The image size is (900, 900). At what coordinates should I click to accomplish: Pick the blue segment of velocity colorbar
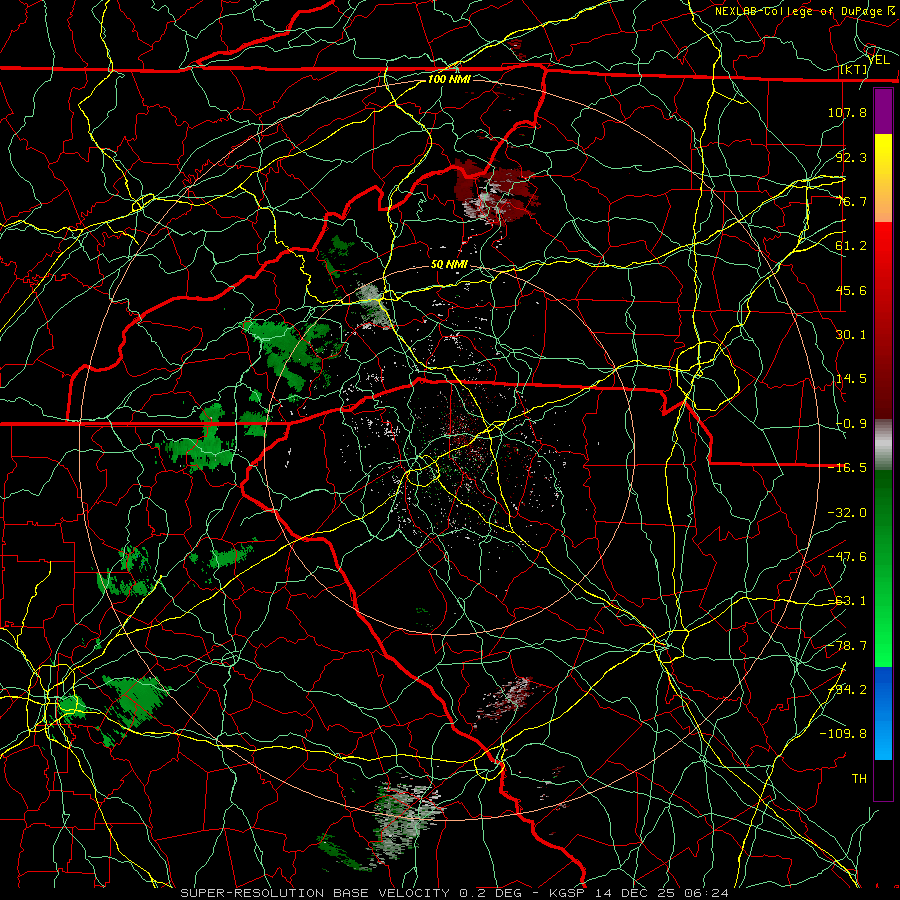coord(883,713)
